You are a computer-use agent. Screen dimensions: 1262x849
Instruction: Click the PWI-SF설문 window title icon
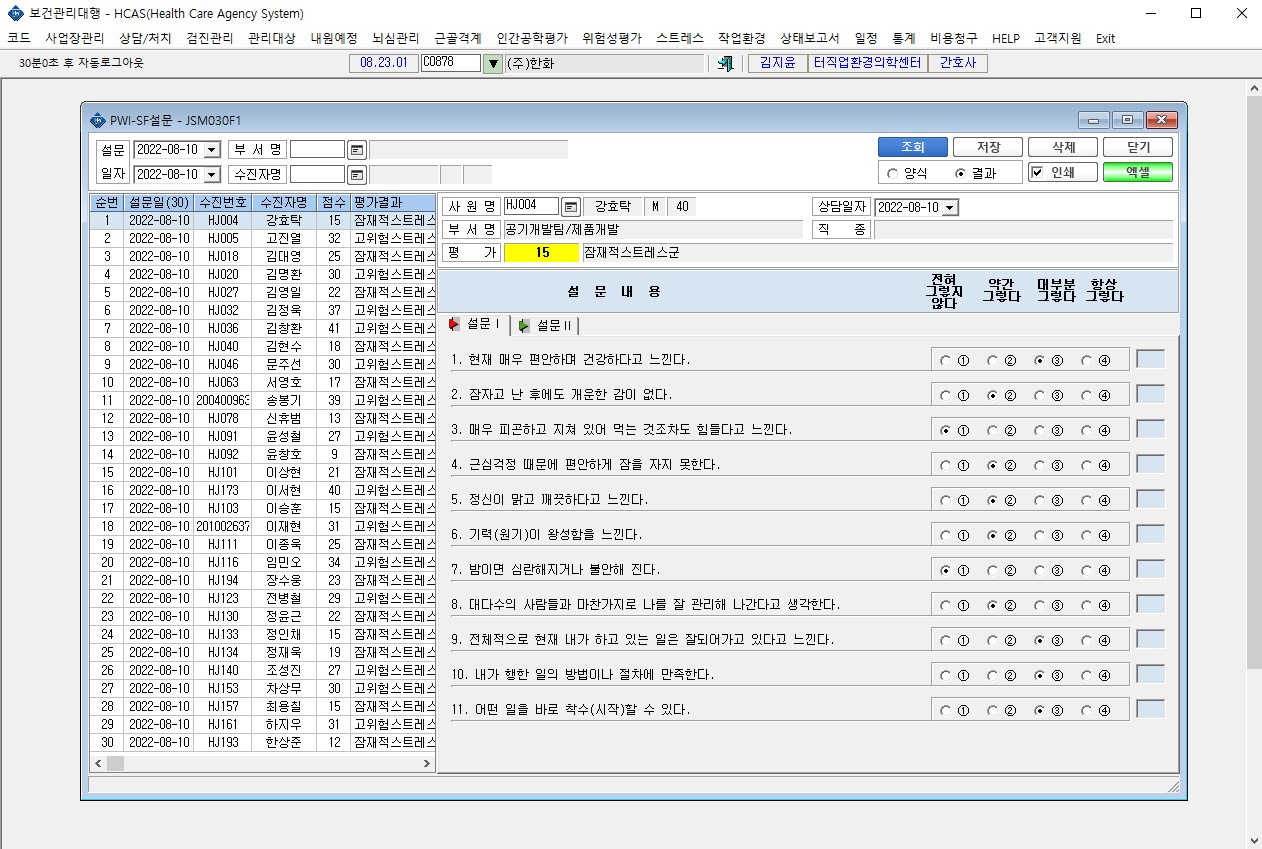point(97,120)
